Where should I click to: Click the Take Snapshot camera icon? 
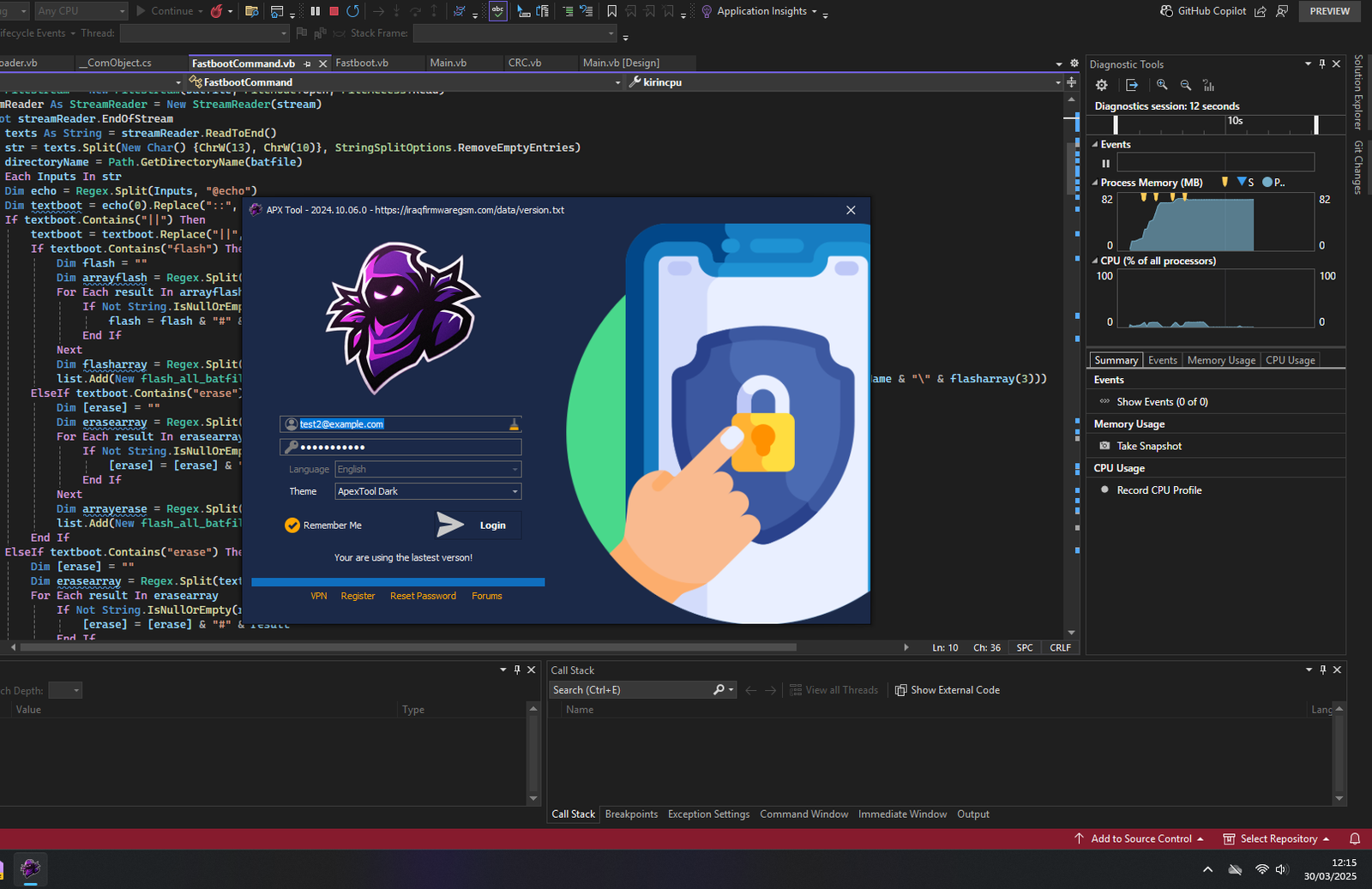(x=1104, y=446)
